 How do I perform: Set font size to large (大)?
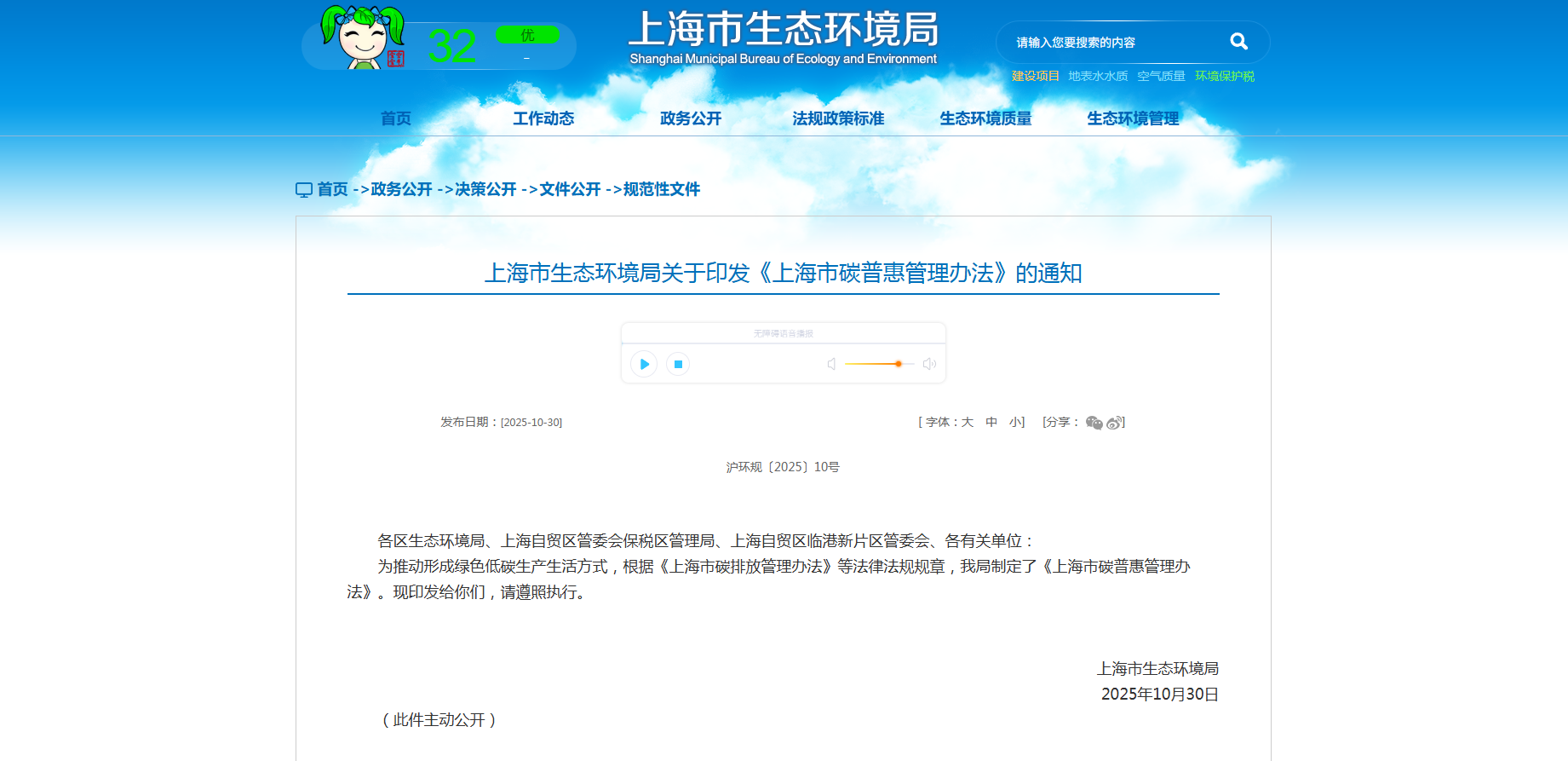tap(968, 422)
